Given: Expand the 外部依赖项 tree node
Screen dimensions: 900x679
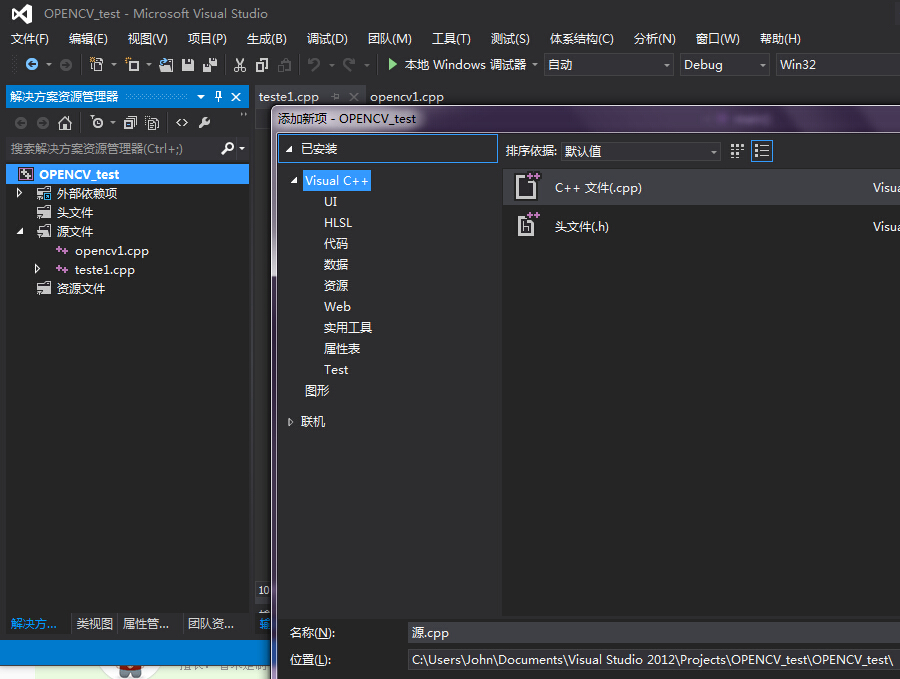Looking at the screenshot, I should coord(20,193).
